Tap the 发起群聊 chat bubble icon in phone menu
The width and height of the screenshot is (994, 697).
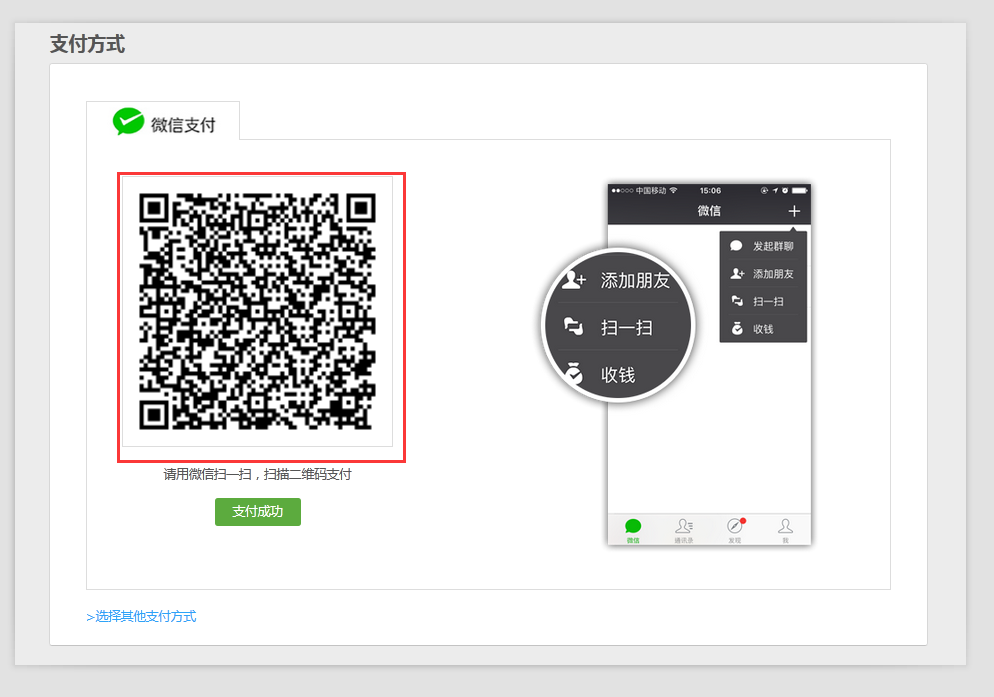click(736, 246)
